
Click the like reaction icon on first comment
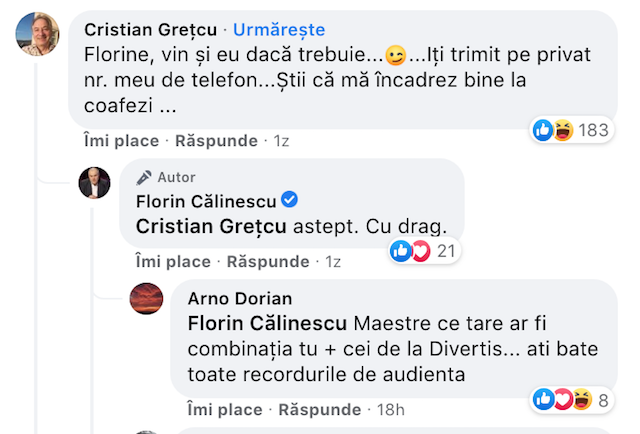click(x=543, y=130)
